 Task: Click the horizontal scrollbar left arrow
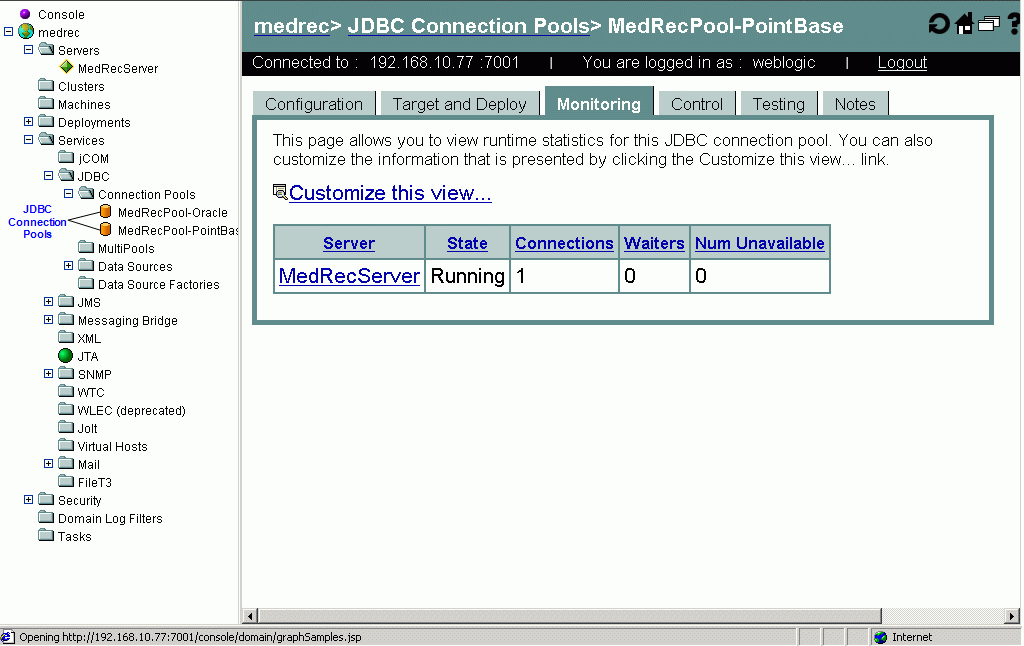(x=250, y=615)
